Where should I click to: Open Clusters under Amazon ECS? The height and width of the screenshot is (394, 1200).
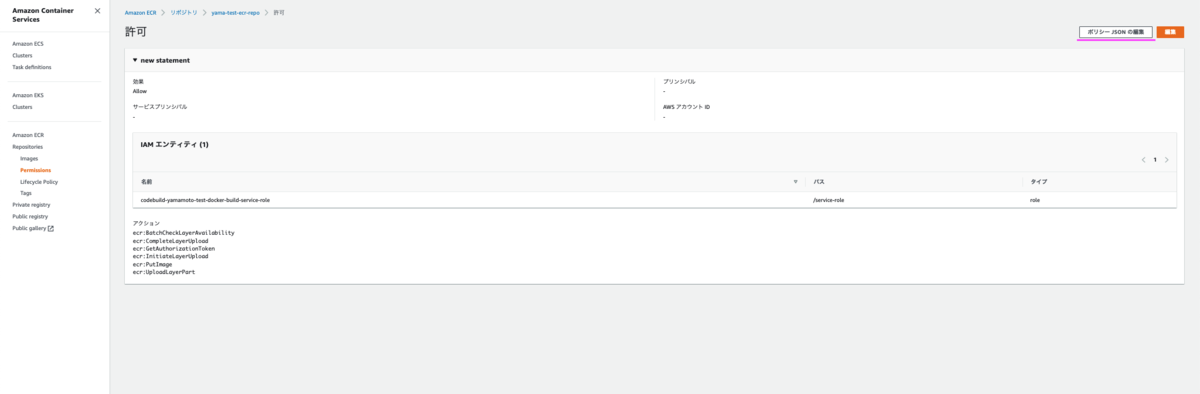coord(22,56)
